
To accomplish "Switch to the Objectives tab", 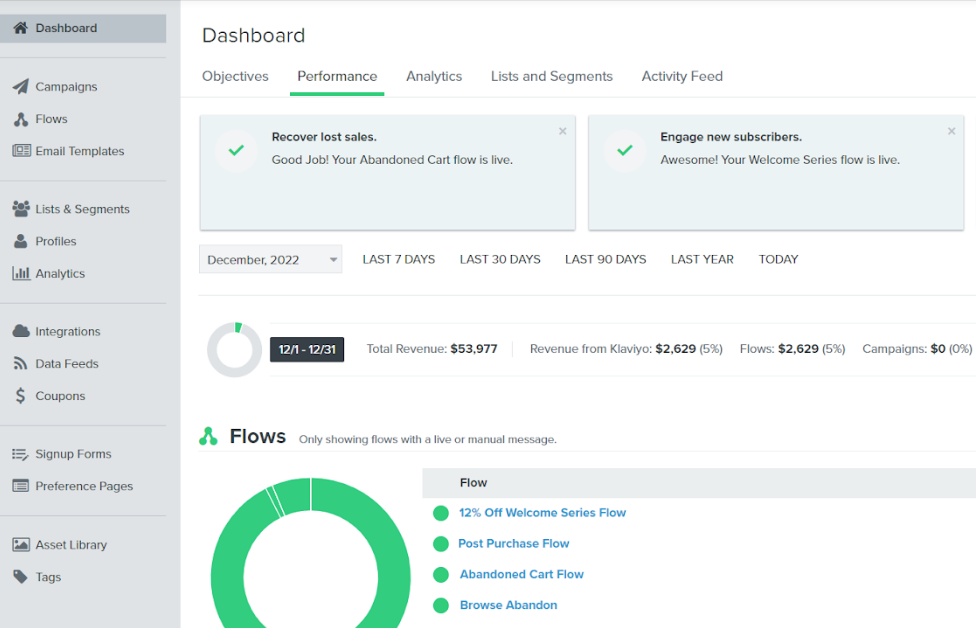I will pyautogui.click(x=235, y=76).
